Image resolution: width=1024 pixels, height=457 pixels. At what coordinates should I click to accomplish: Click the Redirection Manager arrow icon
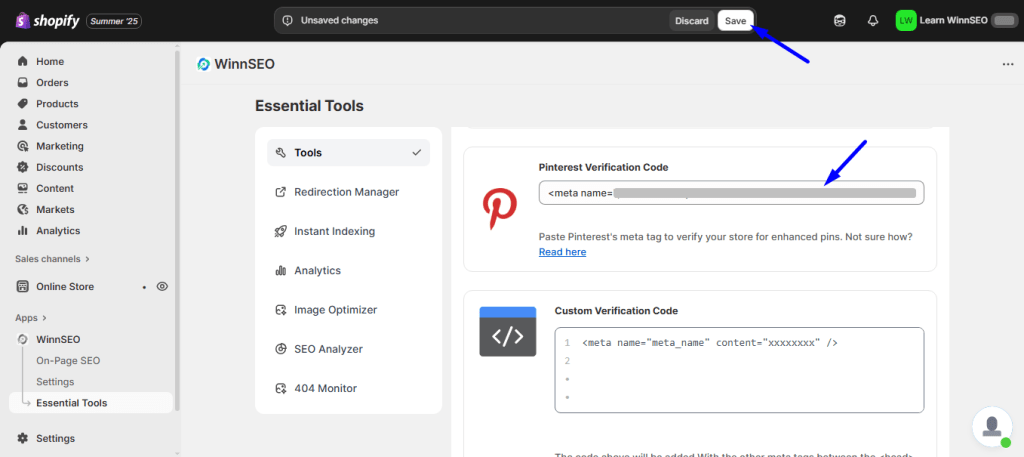tap(281, 192)
